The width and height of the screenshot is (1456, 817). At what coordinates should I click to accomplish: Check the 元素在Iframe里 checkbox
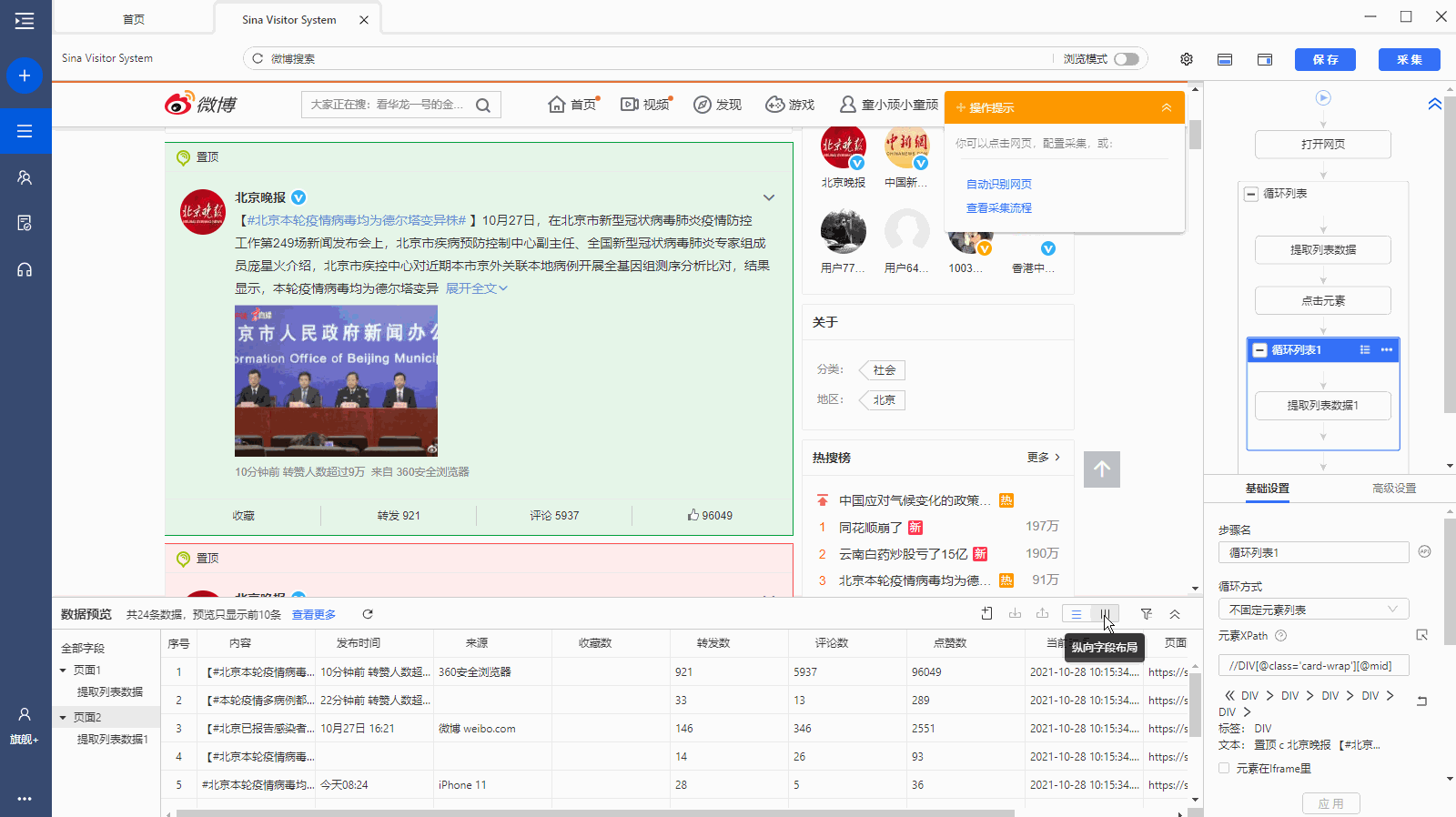coord(1224,769)
